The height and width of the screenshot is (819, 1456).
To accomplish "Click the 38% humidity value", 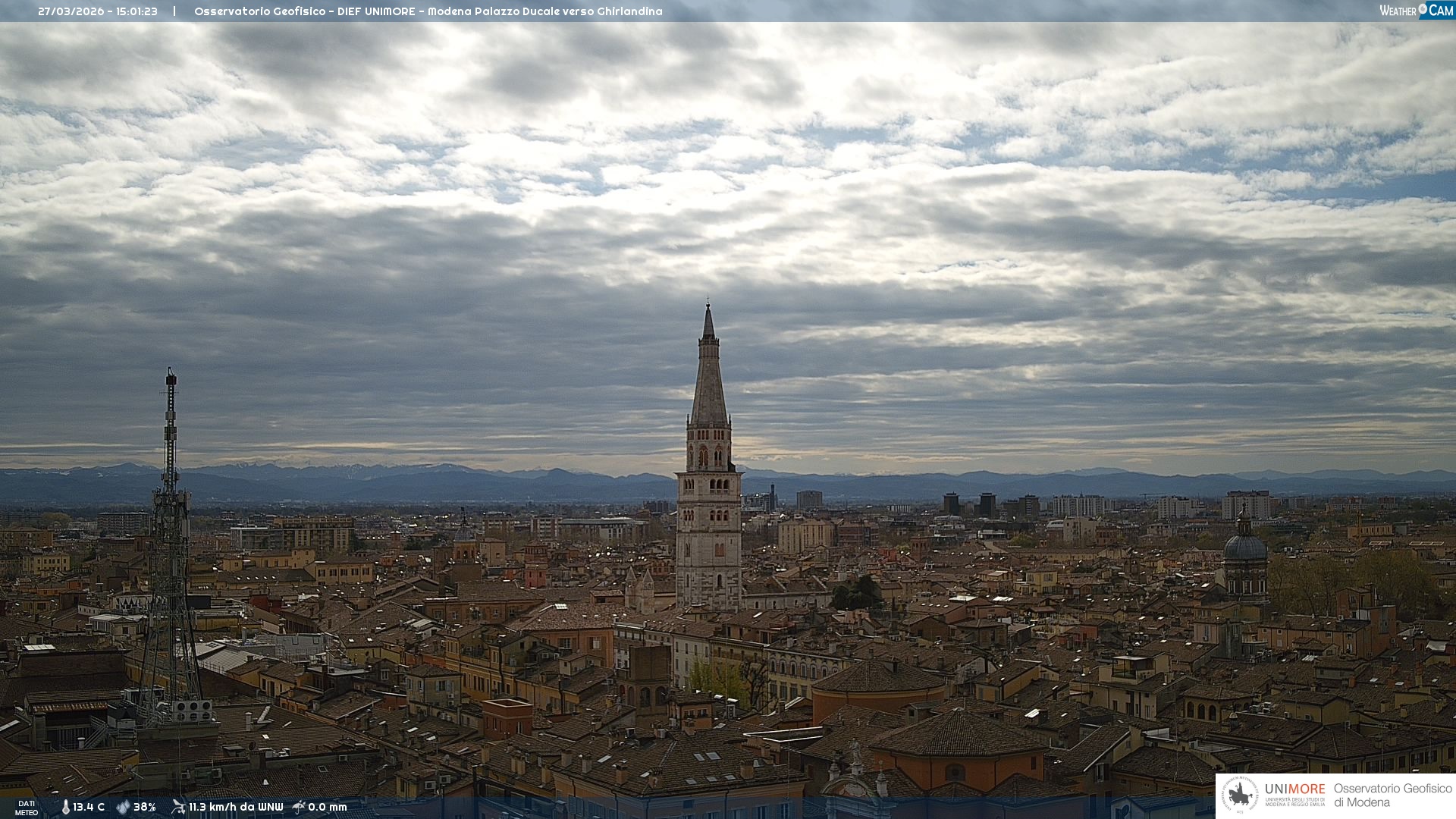I will [145, 808].
